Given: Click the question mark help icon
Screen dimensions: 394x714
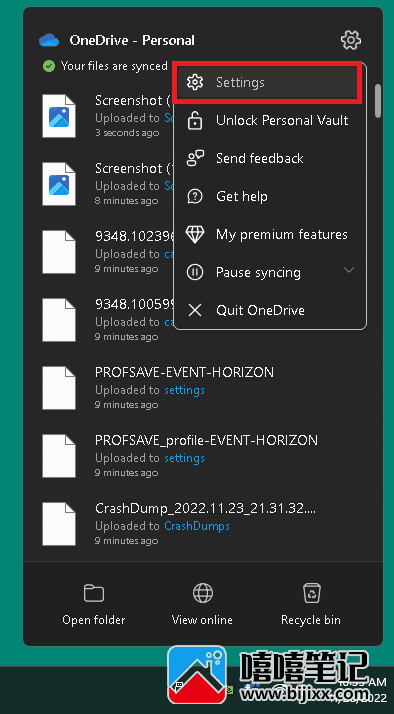Looking at the screenshot, I should 195,197.
